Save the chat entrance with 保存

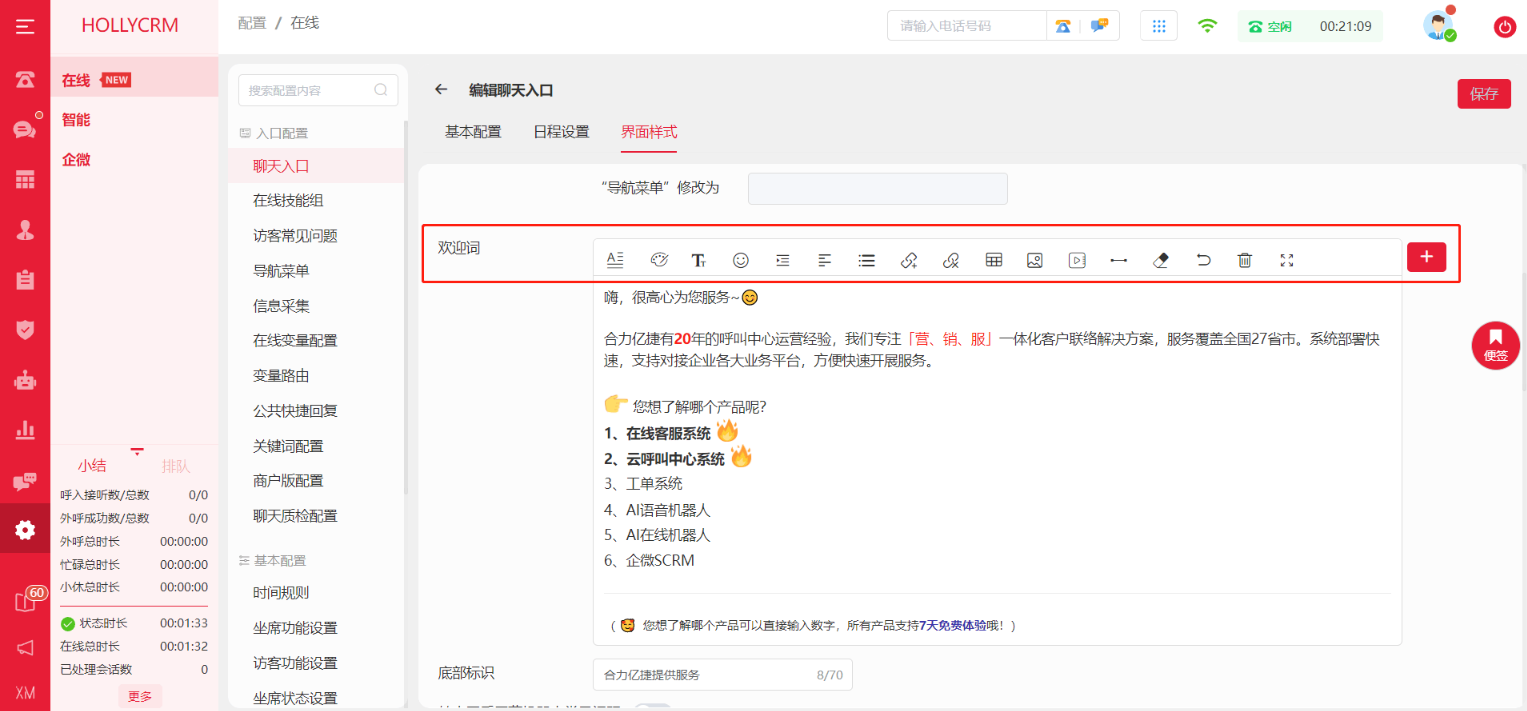[1484, 94]
